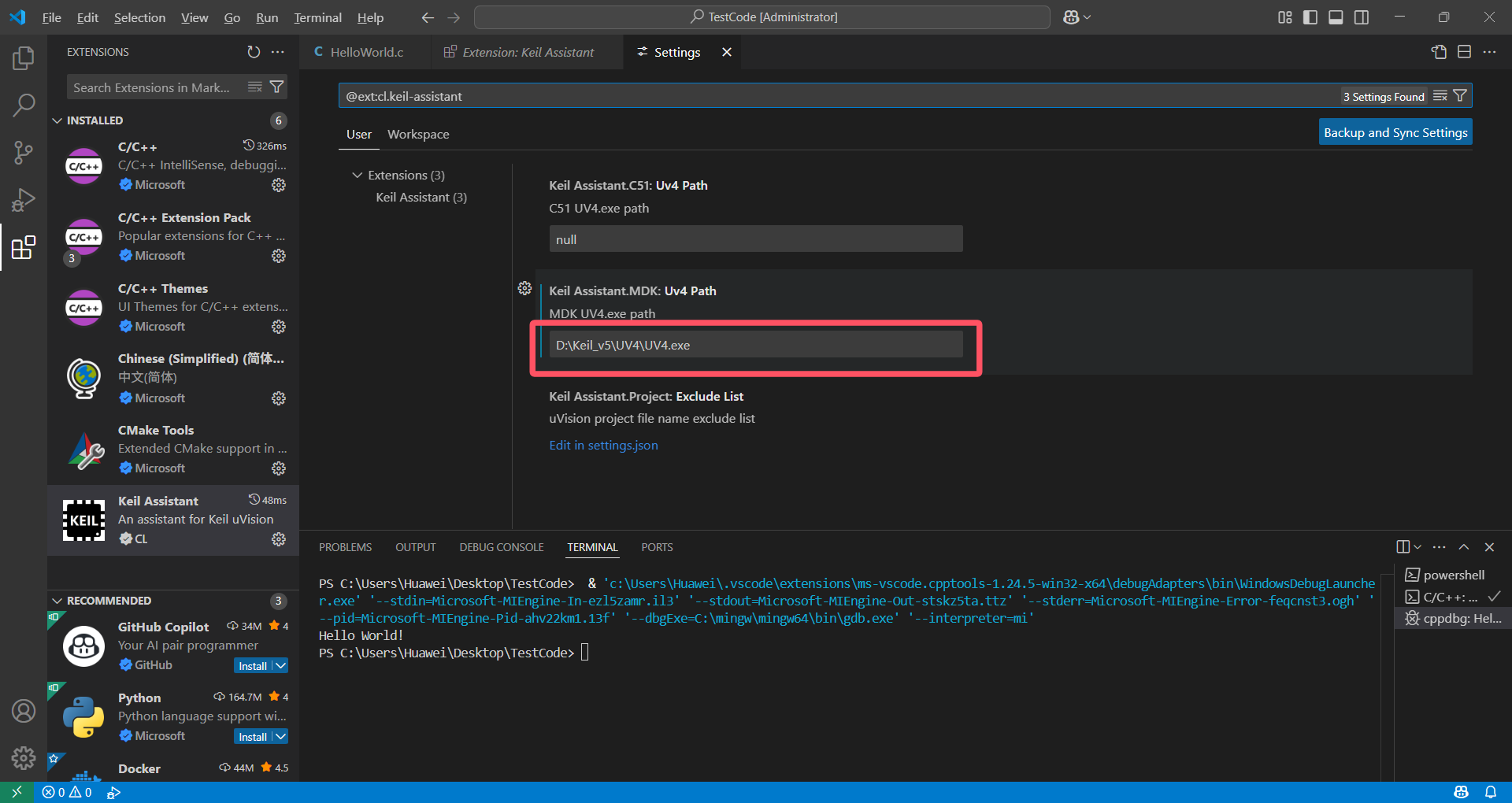1512x803 pixels.
Task: Open manage gear for Keil Assistant
Action: pyautogui.click(x=279, y=539)
